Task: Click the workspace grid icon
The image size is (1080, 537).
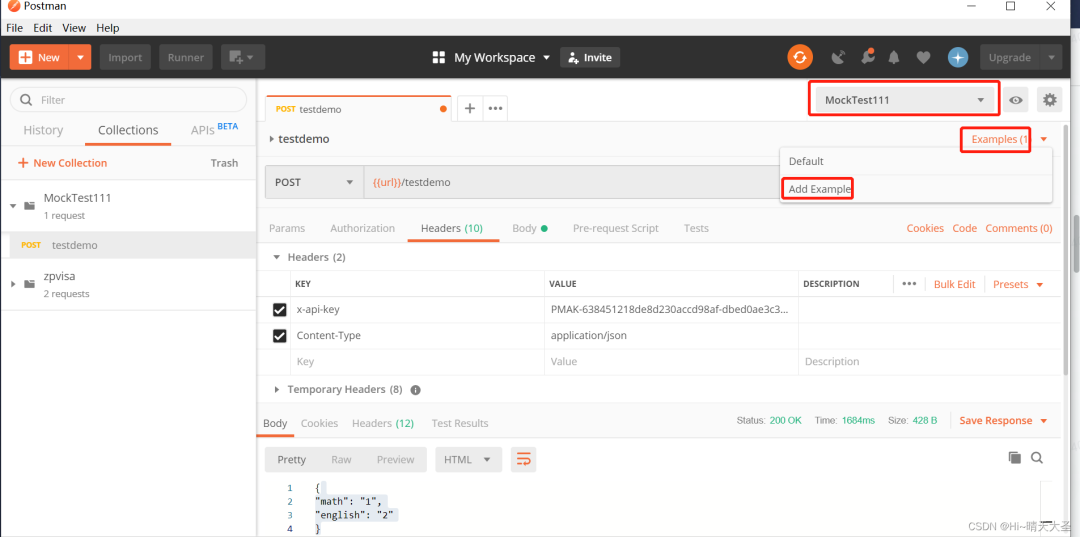Action: pyautogui.click(x=438, y=57)
